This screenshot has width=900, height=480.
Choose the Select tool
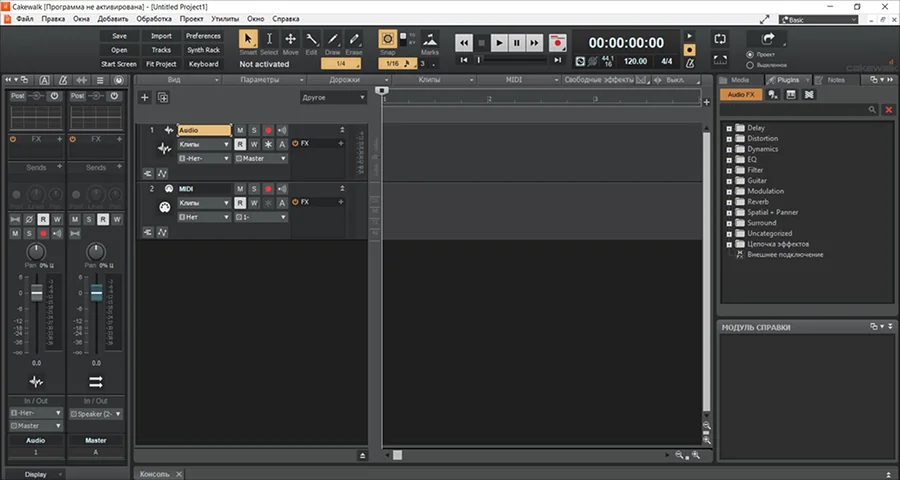(x=269, y=39)
